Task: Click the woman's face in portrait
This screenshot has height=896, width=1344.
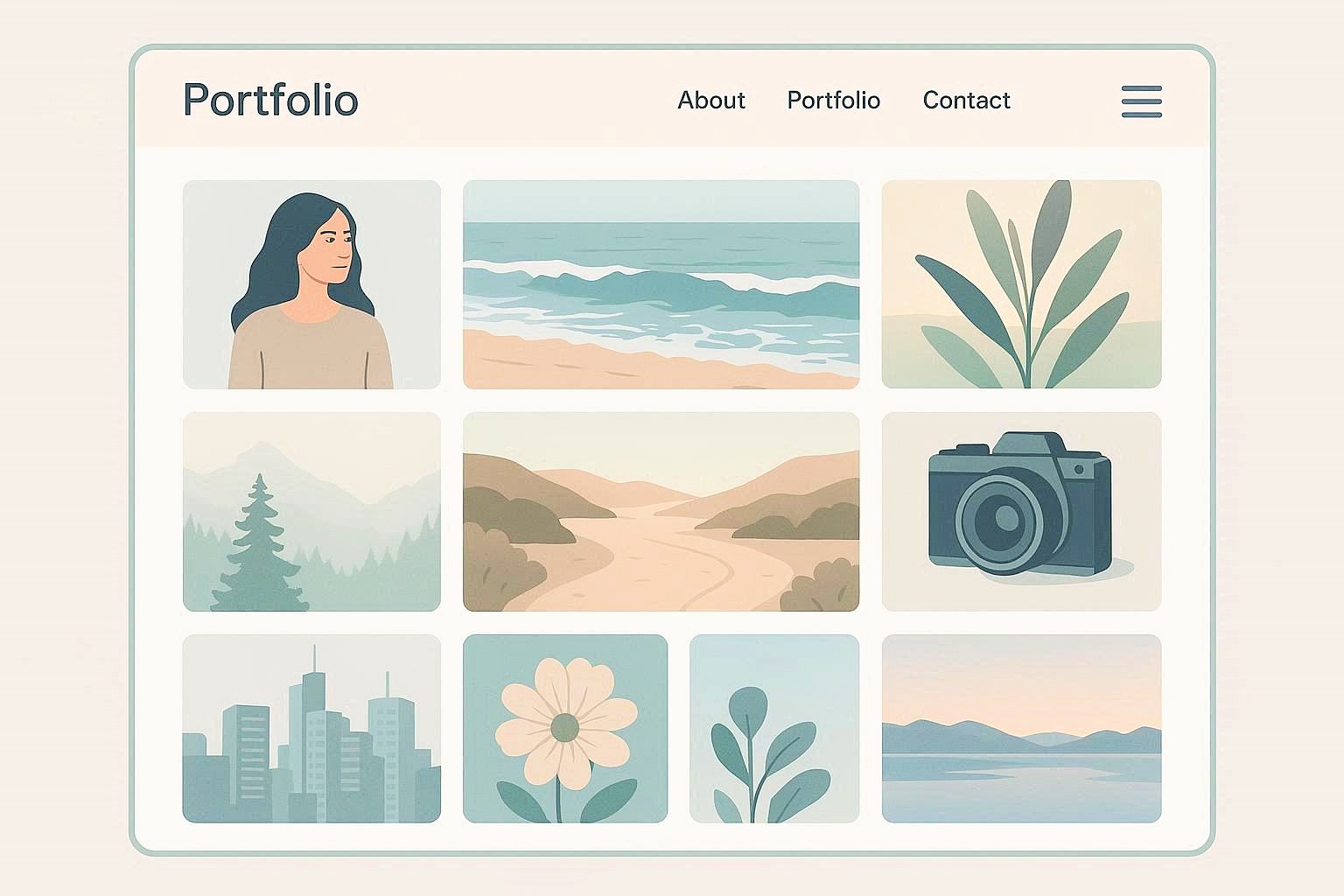Action: coord(328,249)
